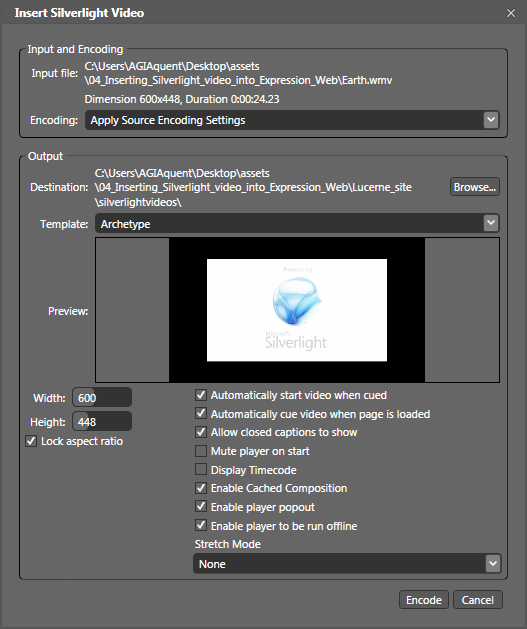Image resolution: width=527 pixels, height=629 pixels.
Task: Uncheck Automatically cue video when page is loaded
Action: click(x=201, y=414)
